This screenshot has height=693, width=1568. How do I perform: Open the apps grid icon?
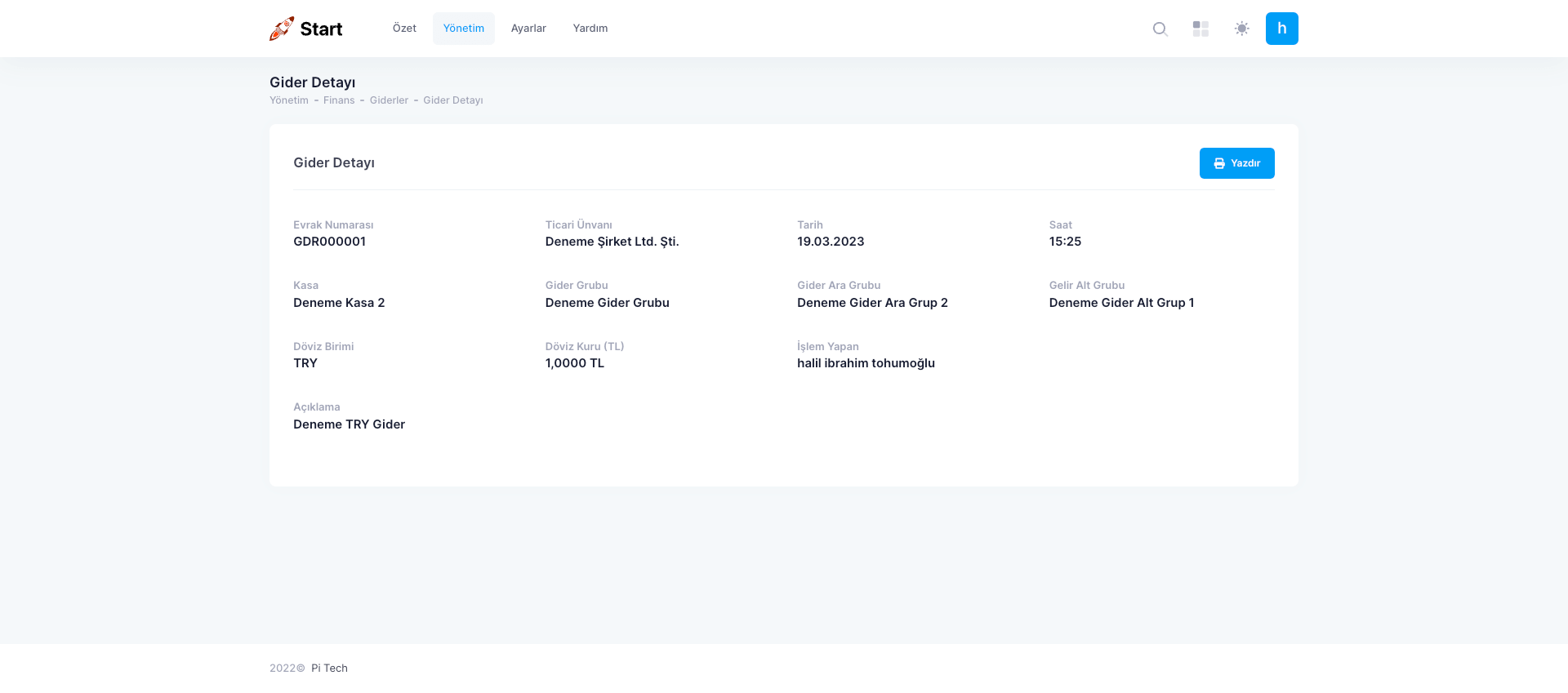click(x=1200, y=29)
